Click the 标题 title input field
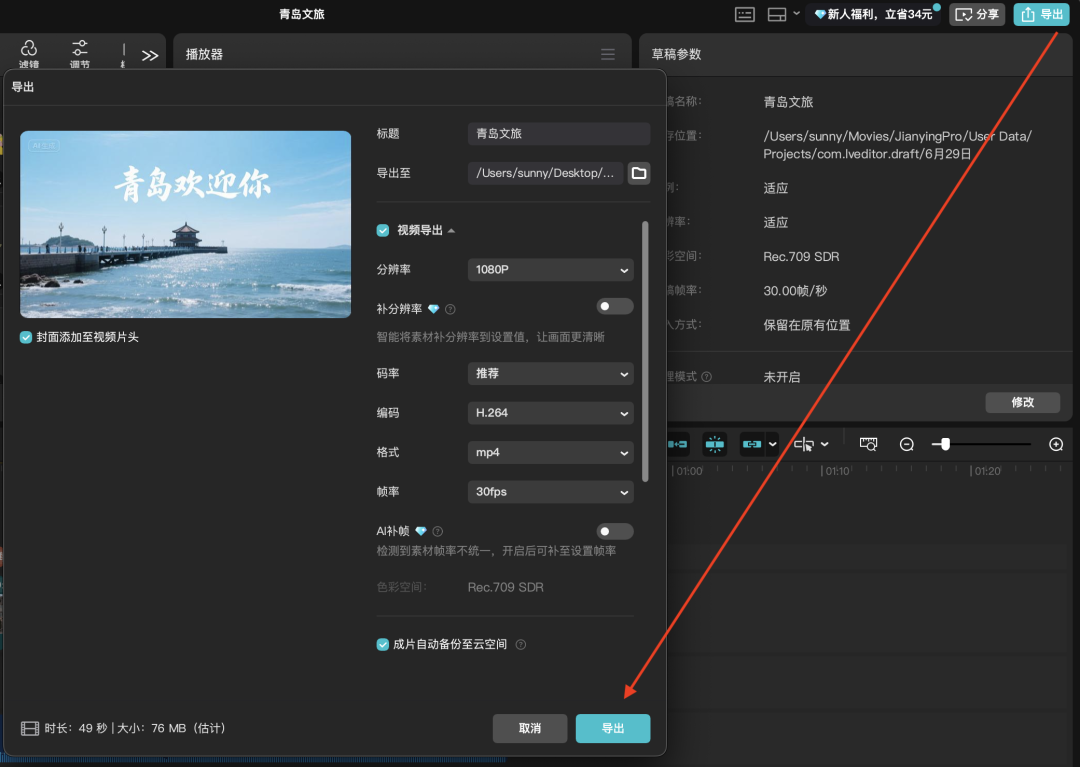 pos(558,133)
